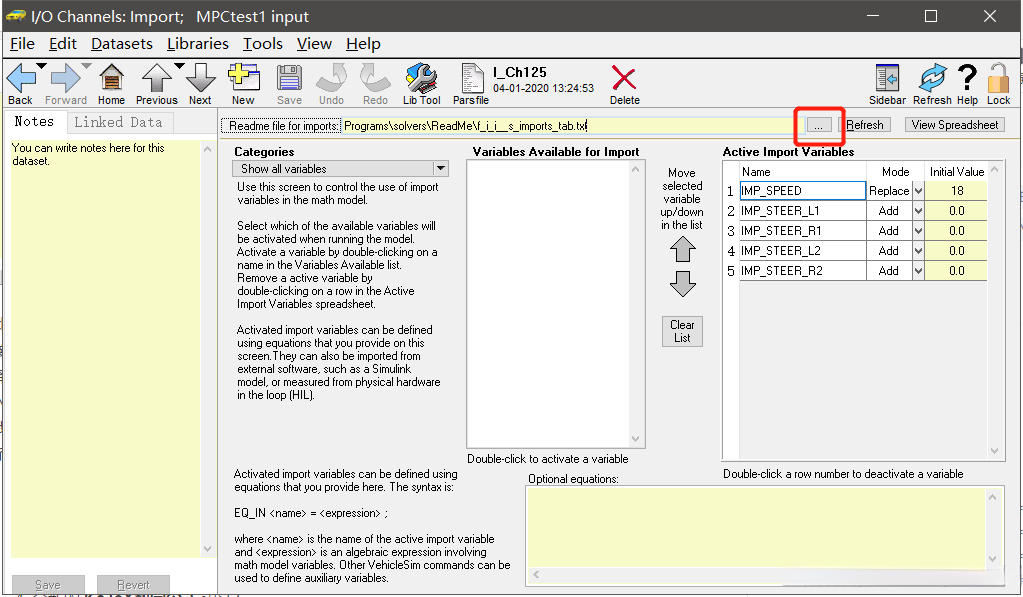Switch to the Notes tab

[34, 122]
